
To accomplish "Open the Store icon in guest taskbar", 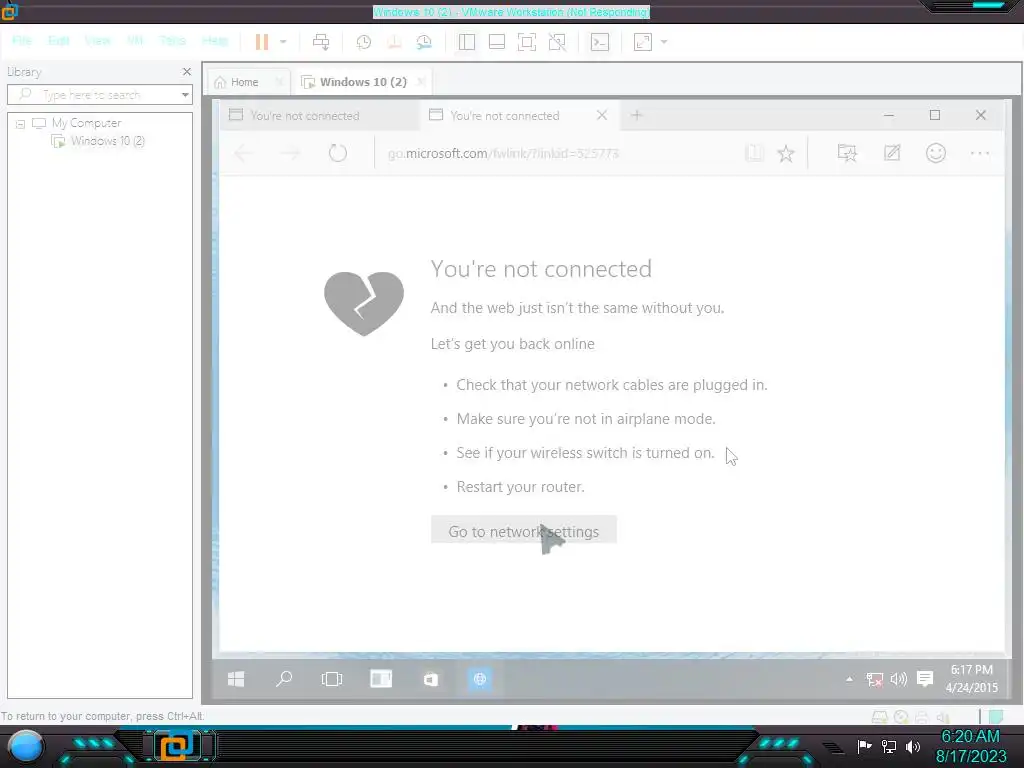I will (x=430, y=679).
